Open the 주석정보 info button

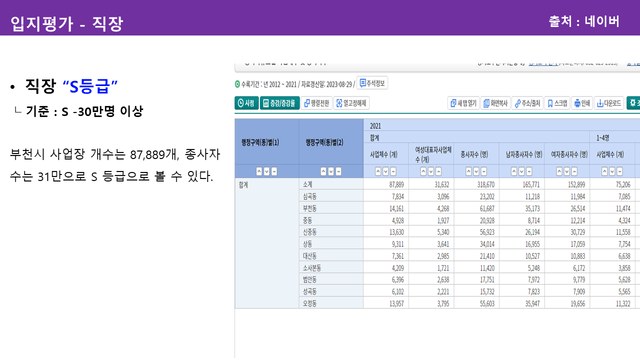(372, 83)
